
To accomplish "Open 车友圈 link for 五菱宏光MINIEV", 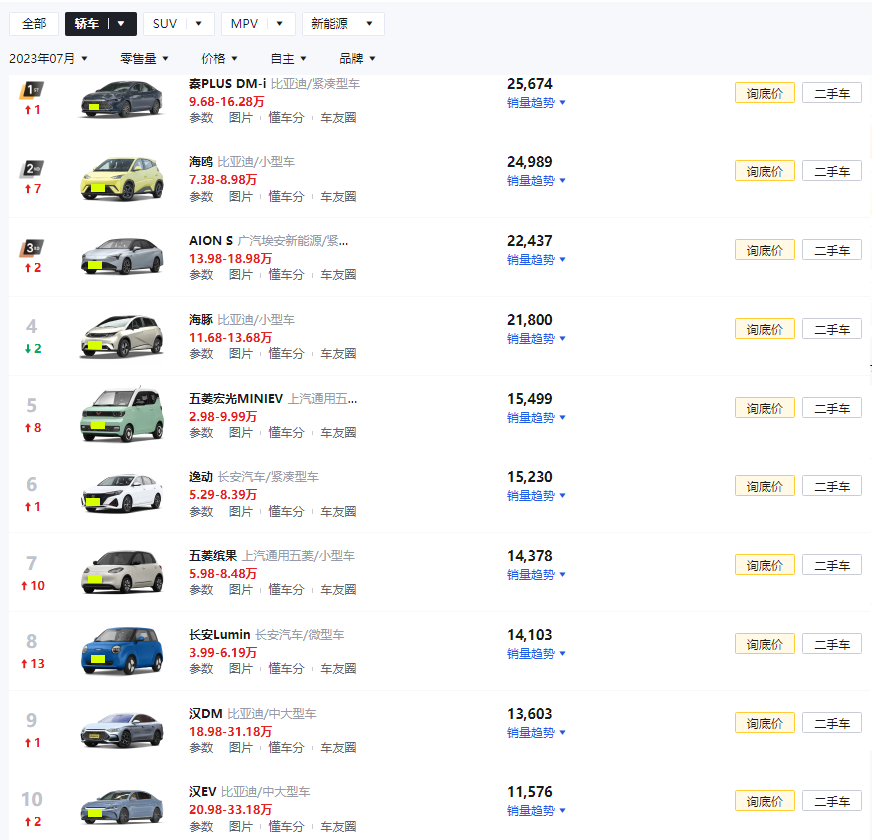I will (338, 432).
